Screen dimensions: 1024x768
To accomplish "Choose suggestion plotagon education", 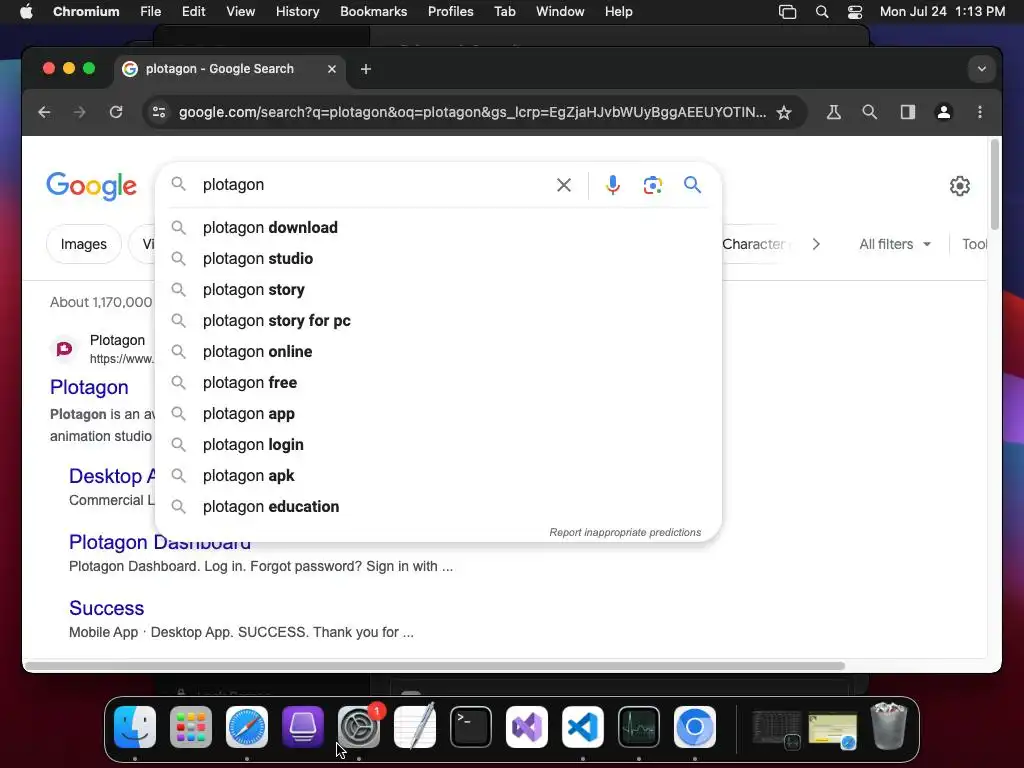I will point(438,507).
